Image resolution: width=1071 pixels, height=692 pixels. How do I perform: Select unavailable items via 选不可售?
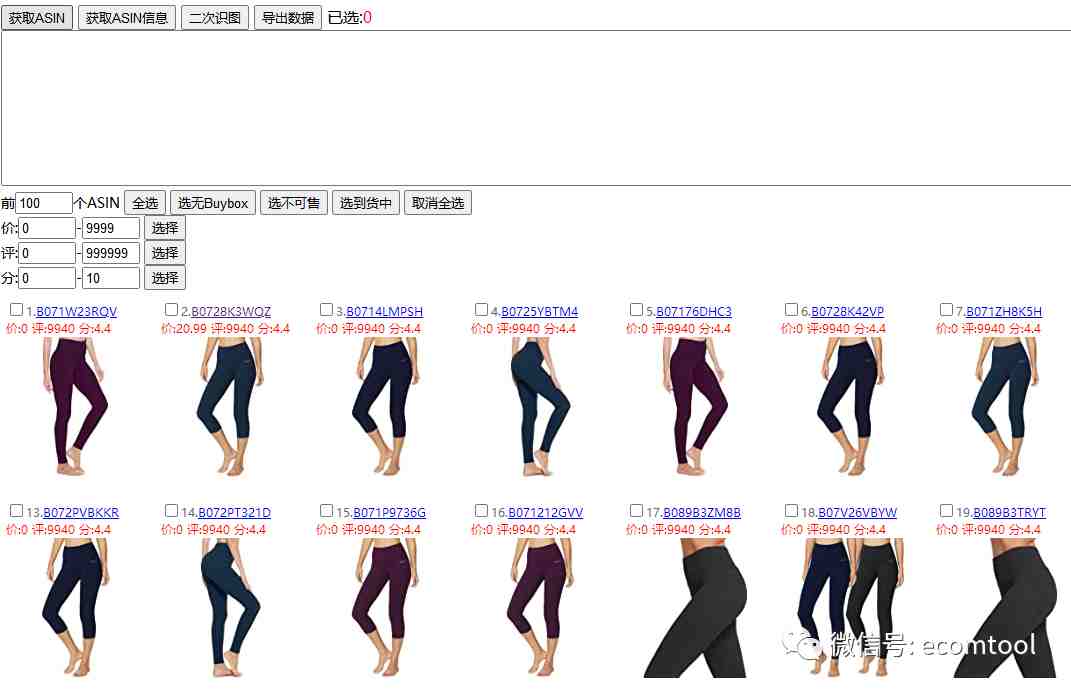click(294, 203)
